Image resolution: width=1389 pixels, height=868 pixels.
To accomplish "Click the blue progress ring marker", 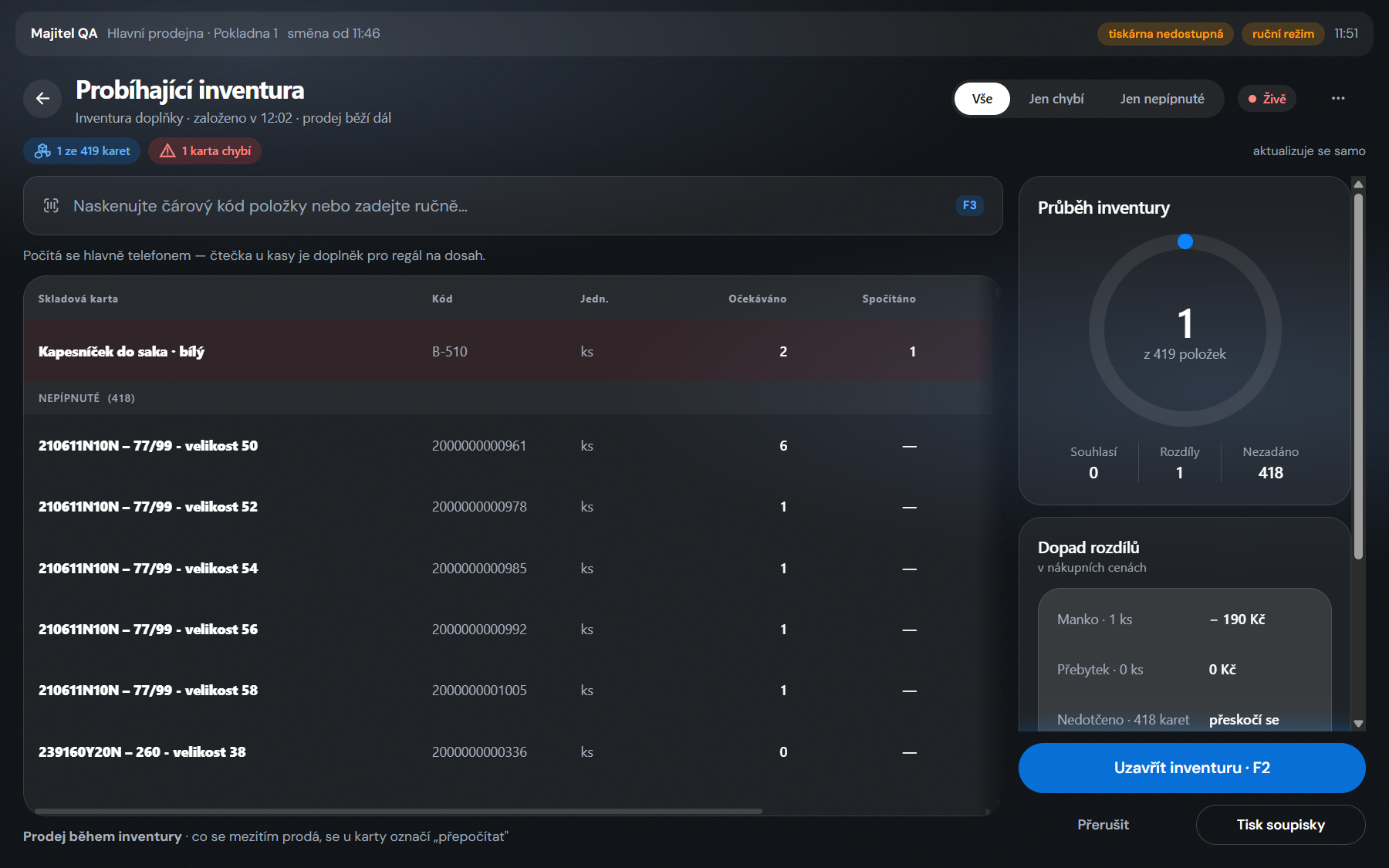I will point(1185,241).
